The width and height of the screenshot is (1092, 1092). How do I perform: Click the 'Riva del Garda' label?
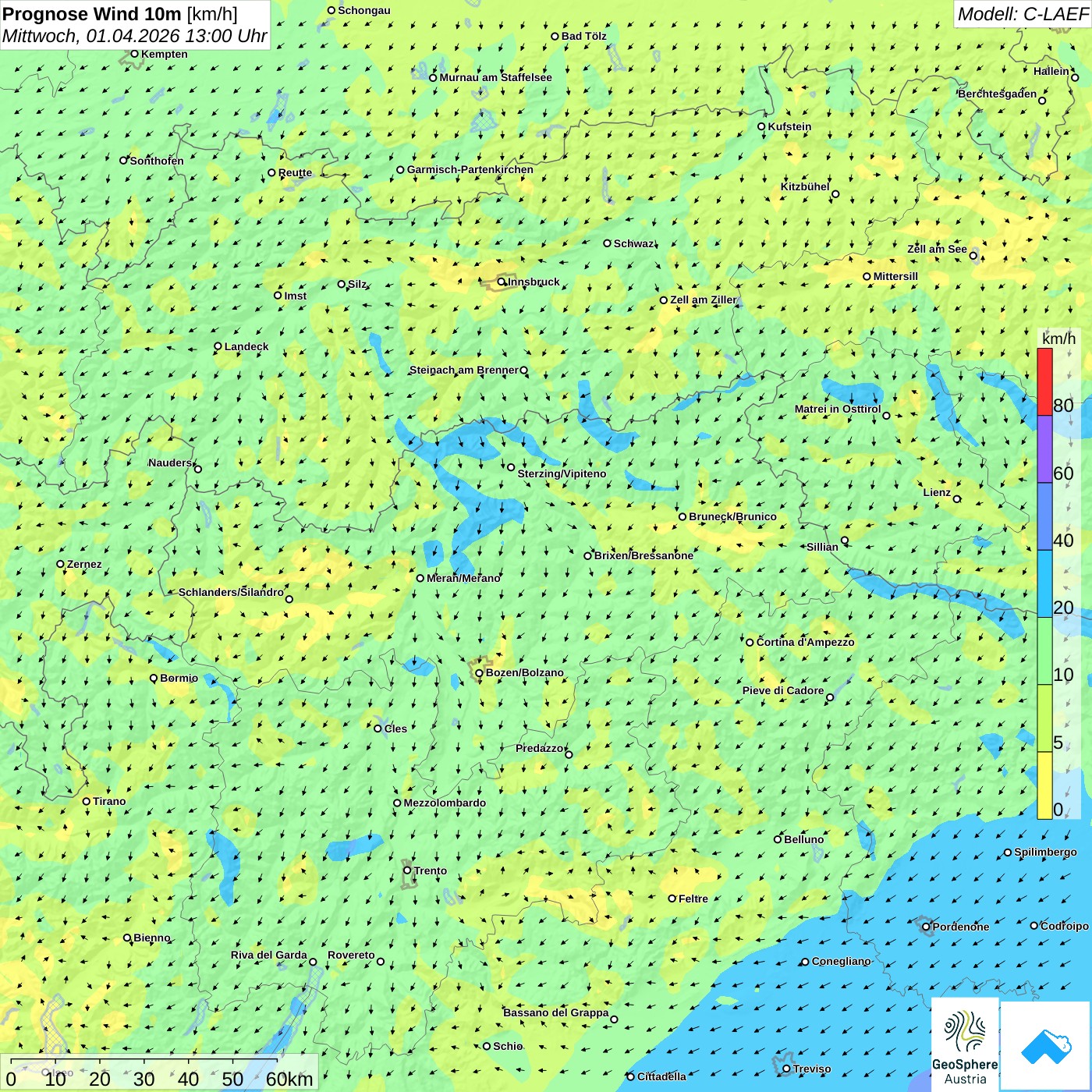(269, 955)
